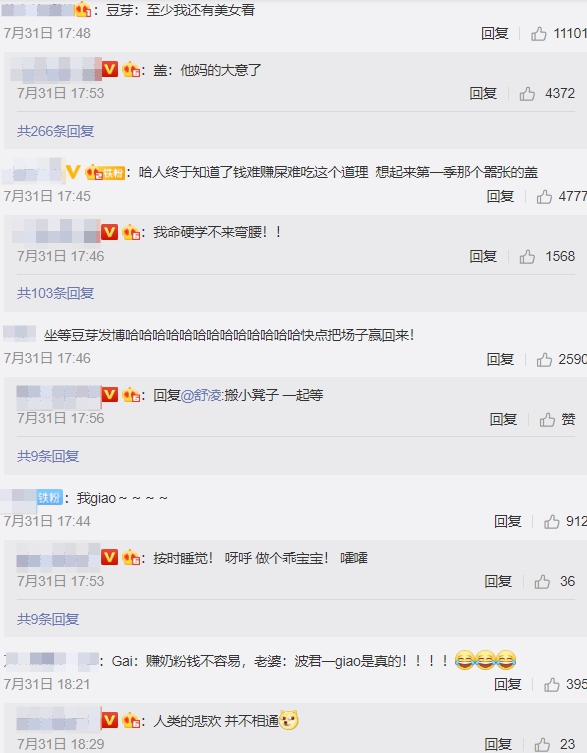The image size is (587, 753).
Task: Like the 我giao comment with 912 likes
Action: pyautogui.click(x=551, y=522)
